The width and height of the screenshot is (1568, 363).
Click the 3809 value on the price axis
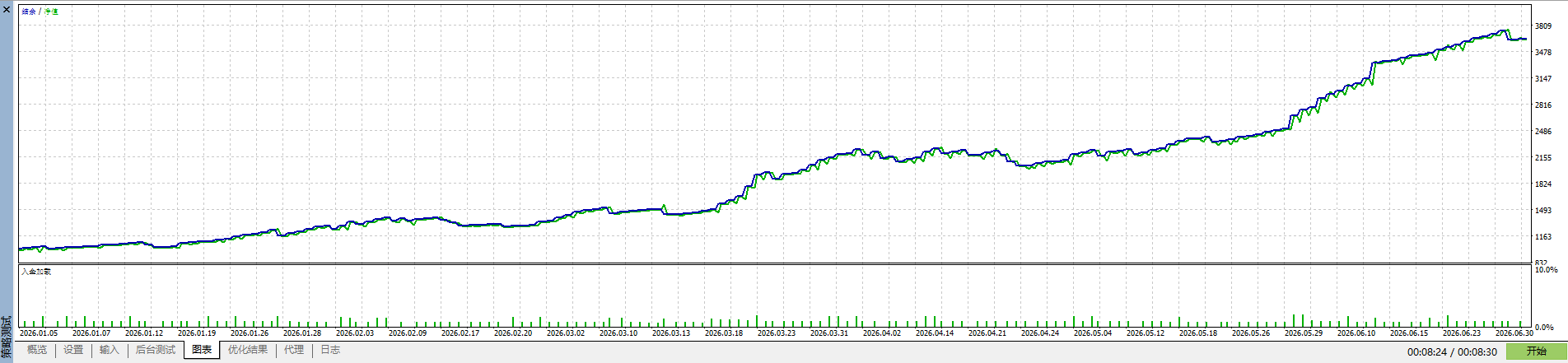[x=1543, y=26]
